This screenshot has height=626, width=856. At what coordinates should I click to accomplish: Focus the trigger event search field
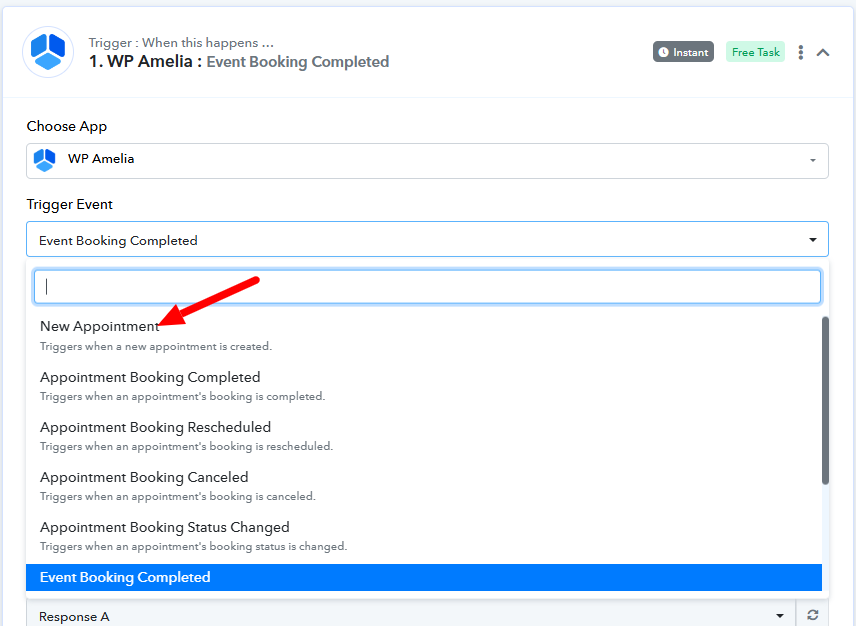click(x=427, y=287)
